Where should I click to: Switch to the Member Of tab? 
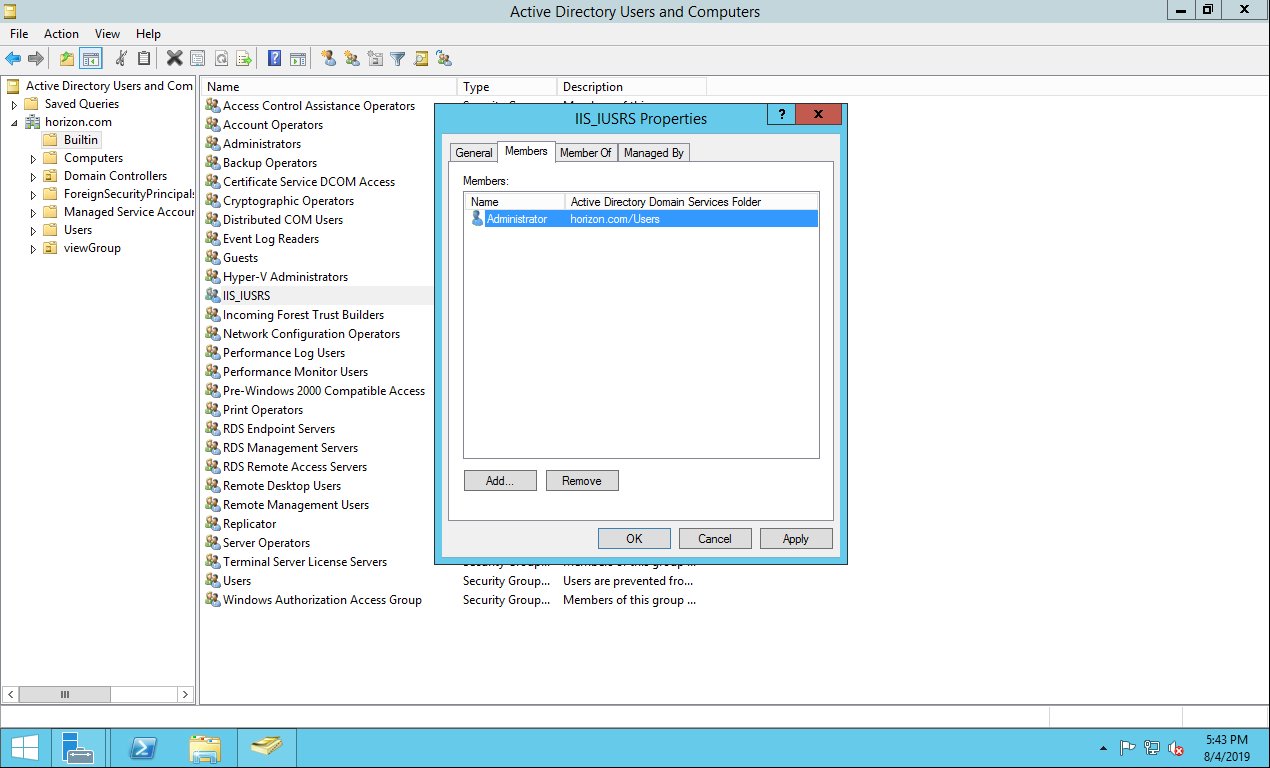(585, 153)
